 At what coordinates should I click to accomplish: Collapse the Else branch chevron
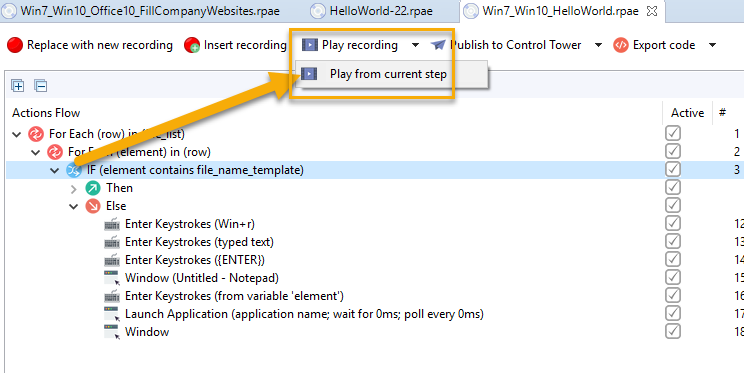(x=74, y=206)
